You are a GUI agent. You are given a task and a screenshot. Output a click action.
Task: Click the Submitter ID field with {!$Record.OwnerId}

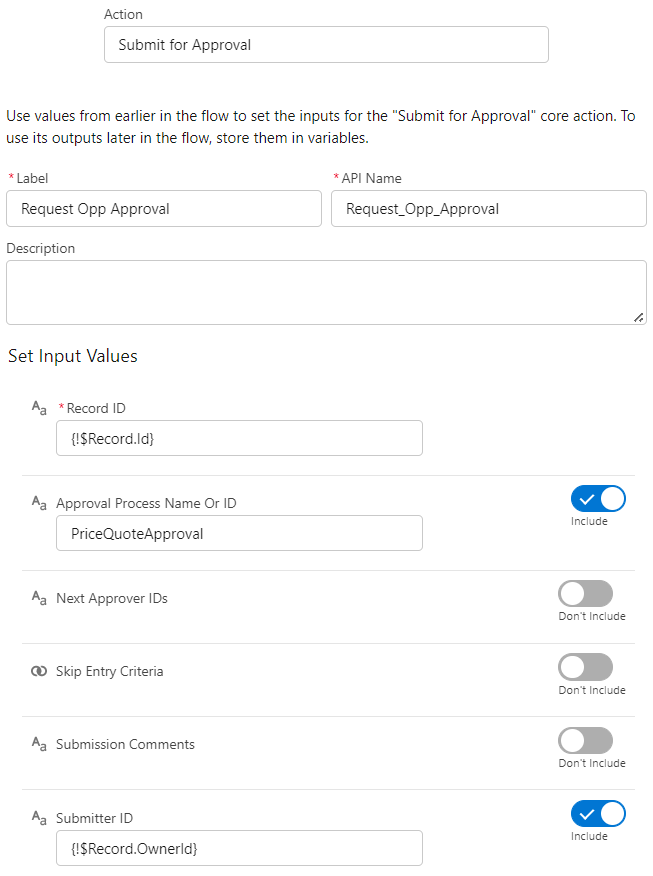point(239,848)
